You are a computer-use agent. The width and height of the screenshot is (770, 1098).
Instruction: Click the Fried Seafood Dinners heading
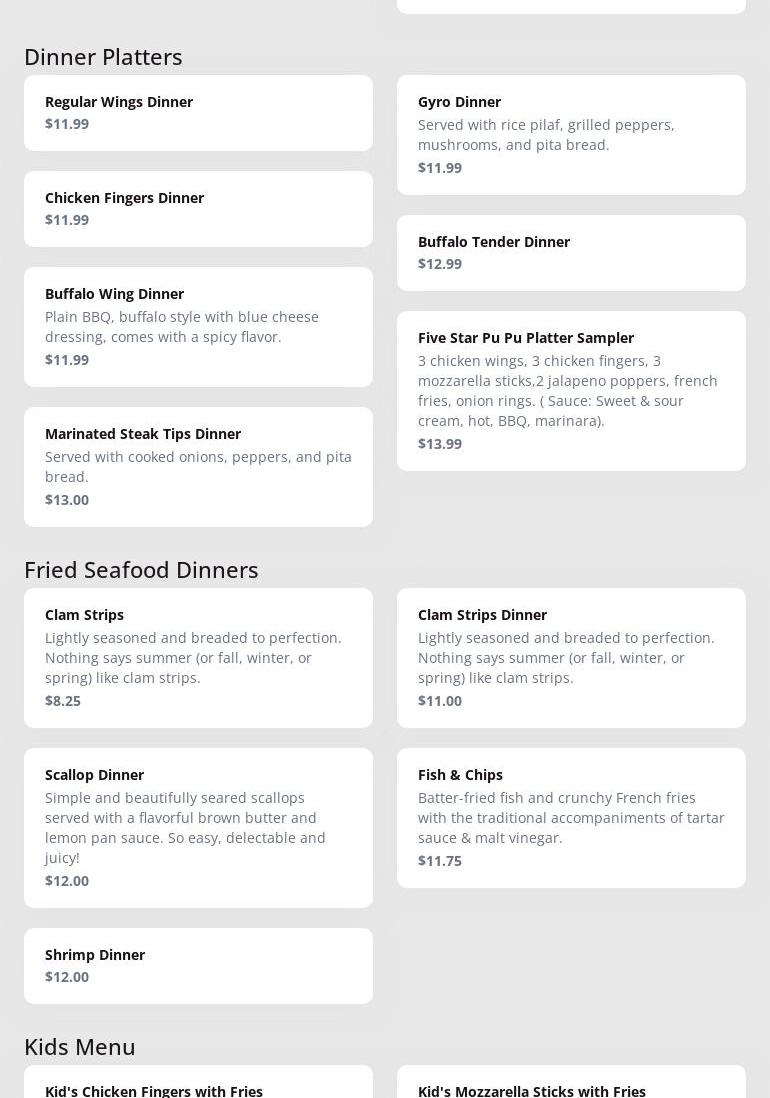click(x=141, y=570)
